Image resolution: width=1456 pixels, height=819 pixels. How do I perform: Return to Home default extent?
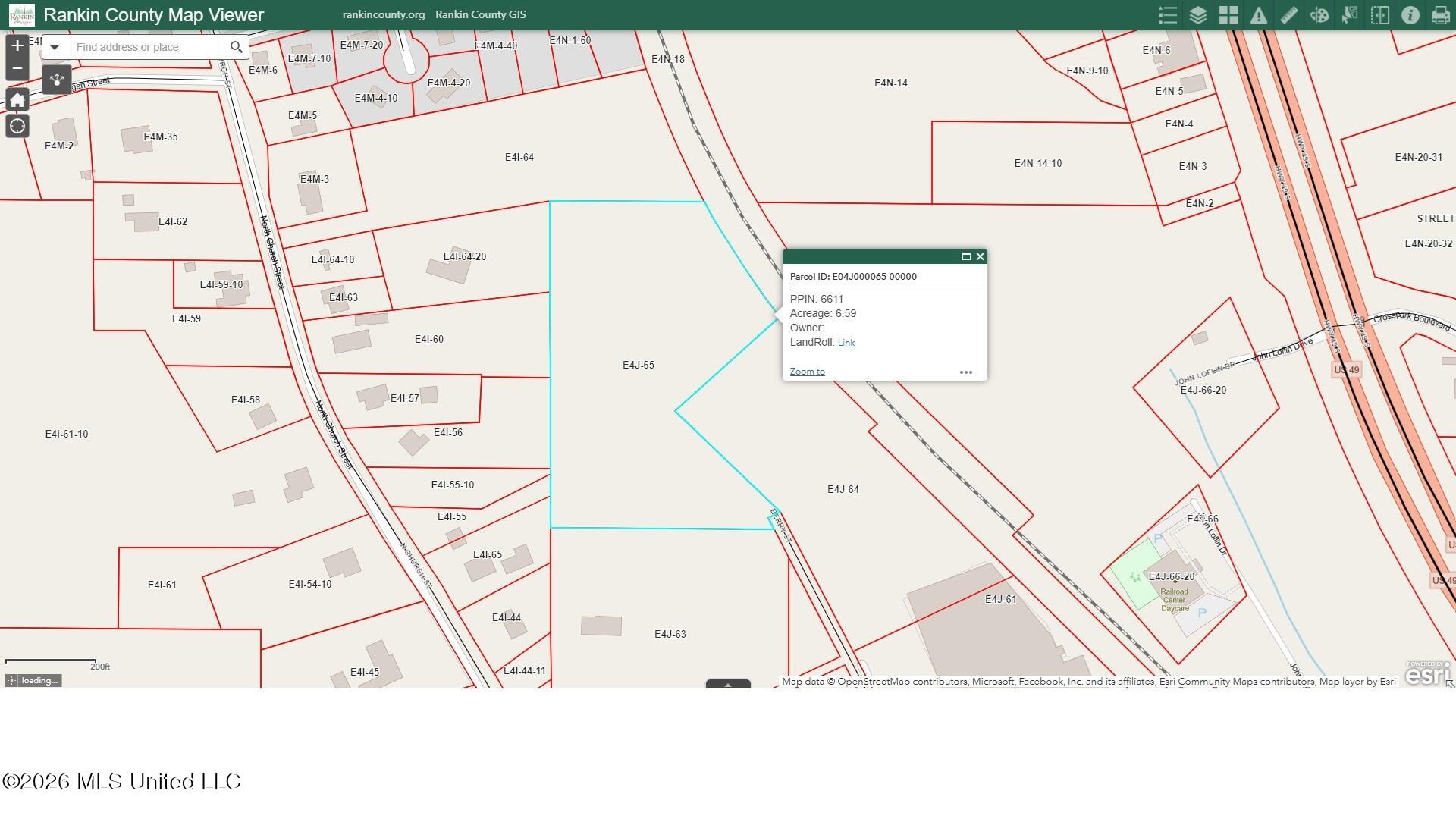pos(17,100)
